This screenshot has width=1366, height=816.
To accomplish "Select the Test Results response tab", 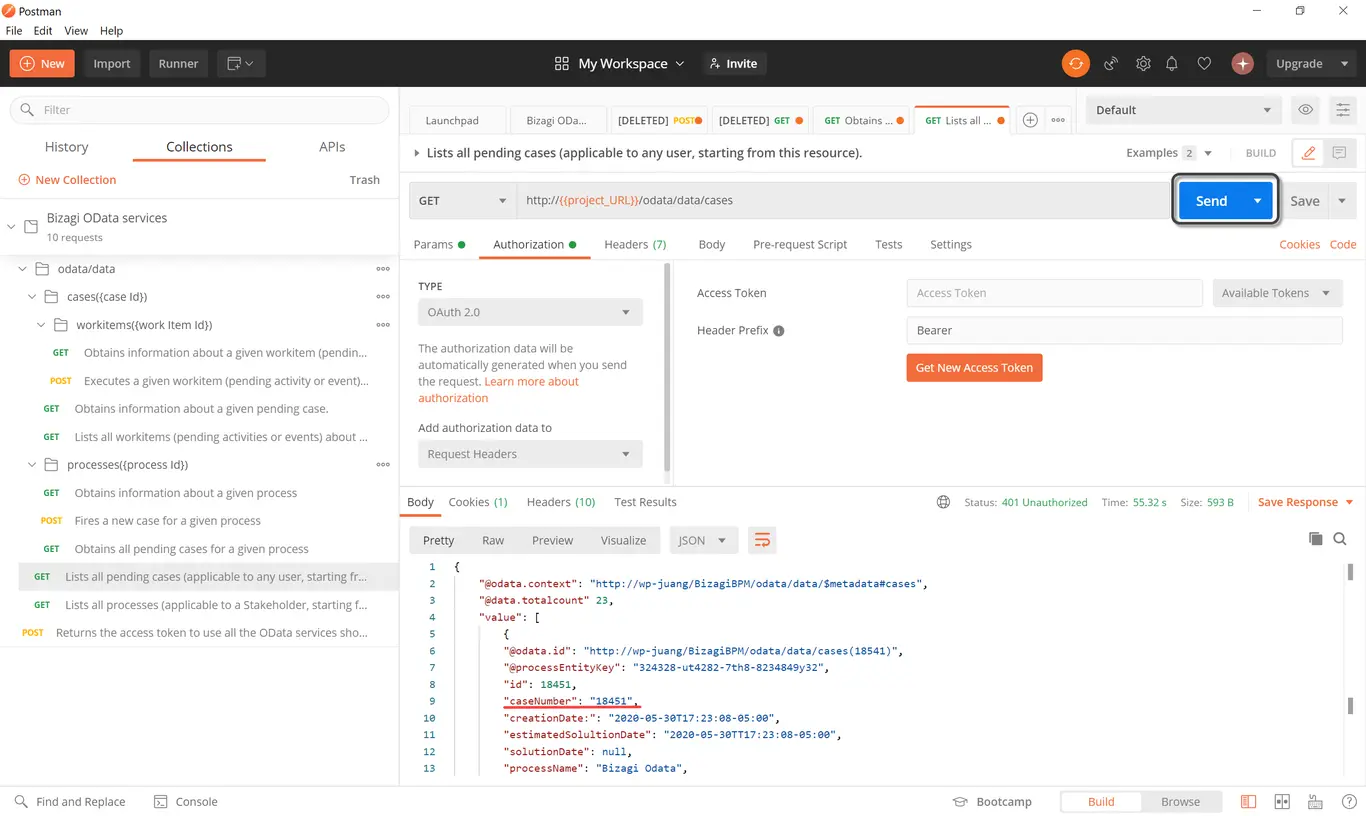I will [645, 502].
